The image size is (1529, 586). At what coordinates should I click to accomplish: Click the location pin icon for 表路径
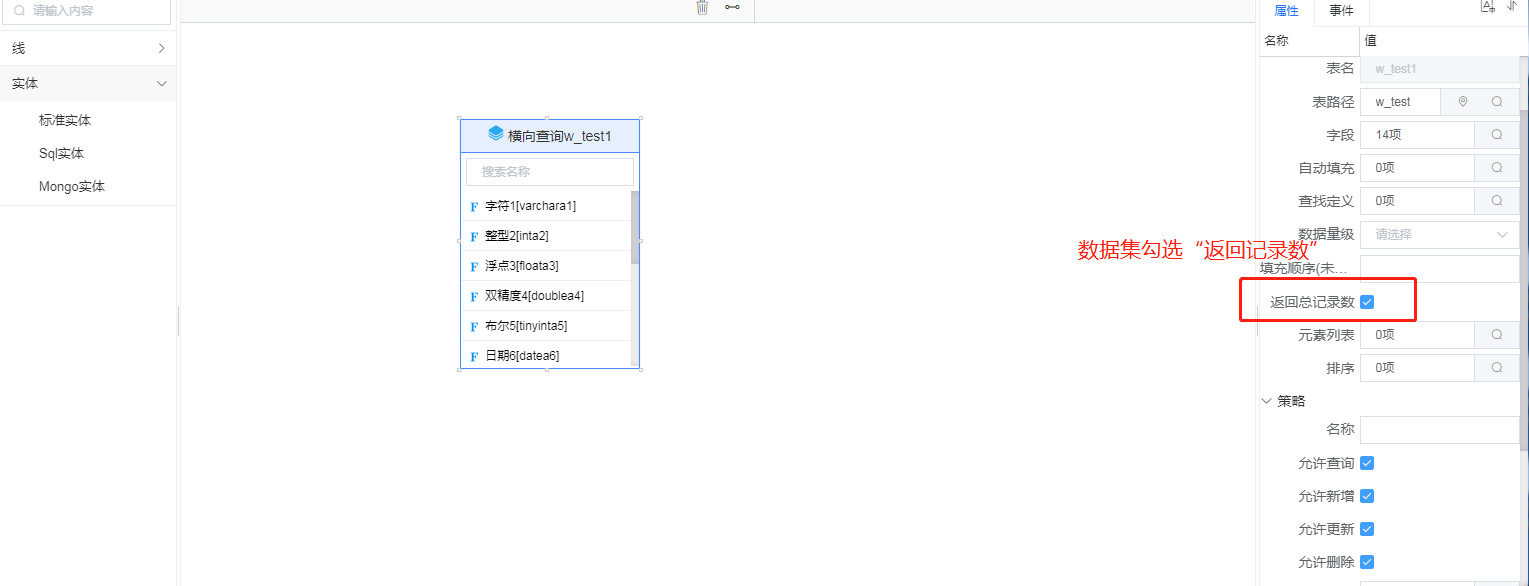1463,102
